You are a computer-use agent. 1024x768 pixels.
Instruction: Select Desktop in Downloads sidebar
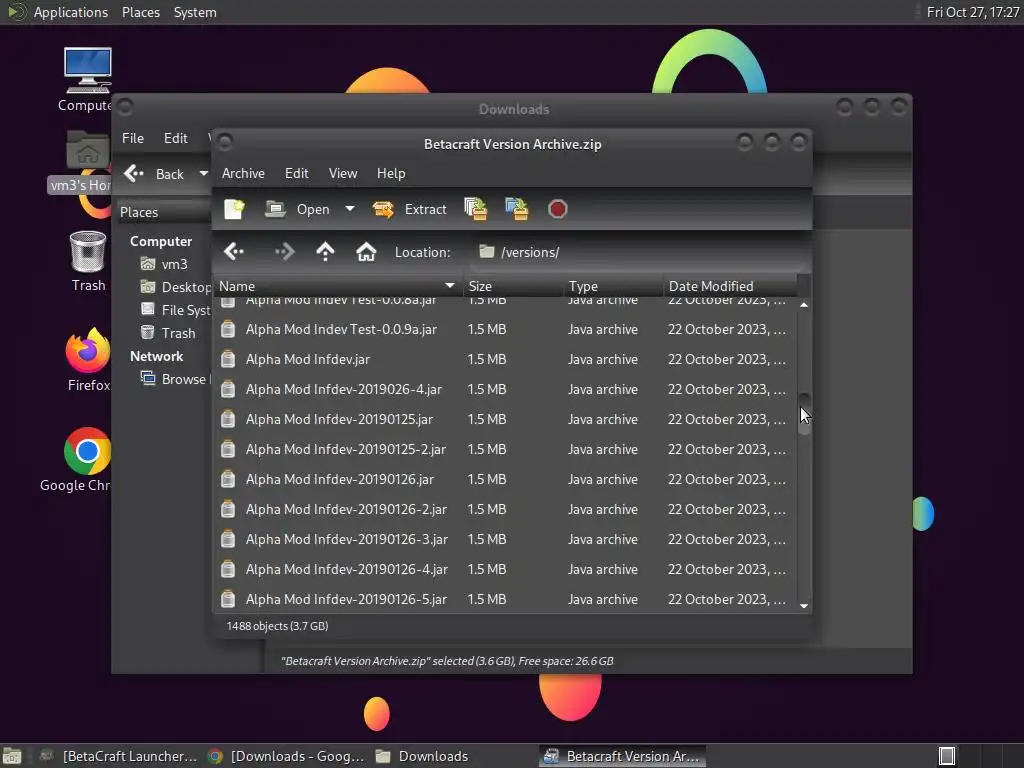tap(176, 287)
